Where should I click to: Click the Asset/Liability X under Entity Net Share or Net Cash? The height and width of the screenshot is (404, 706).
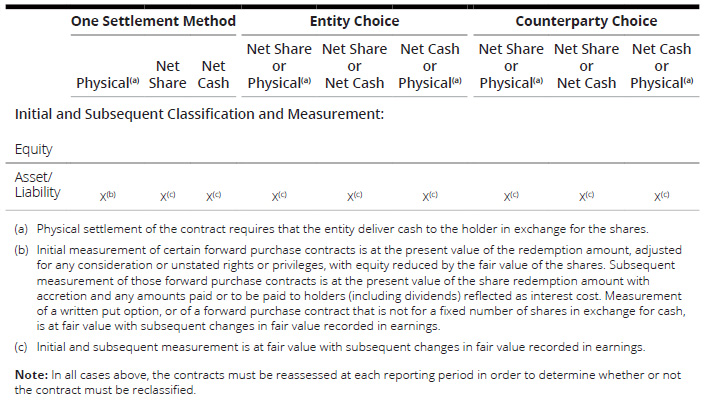click(354, 197)
